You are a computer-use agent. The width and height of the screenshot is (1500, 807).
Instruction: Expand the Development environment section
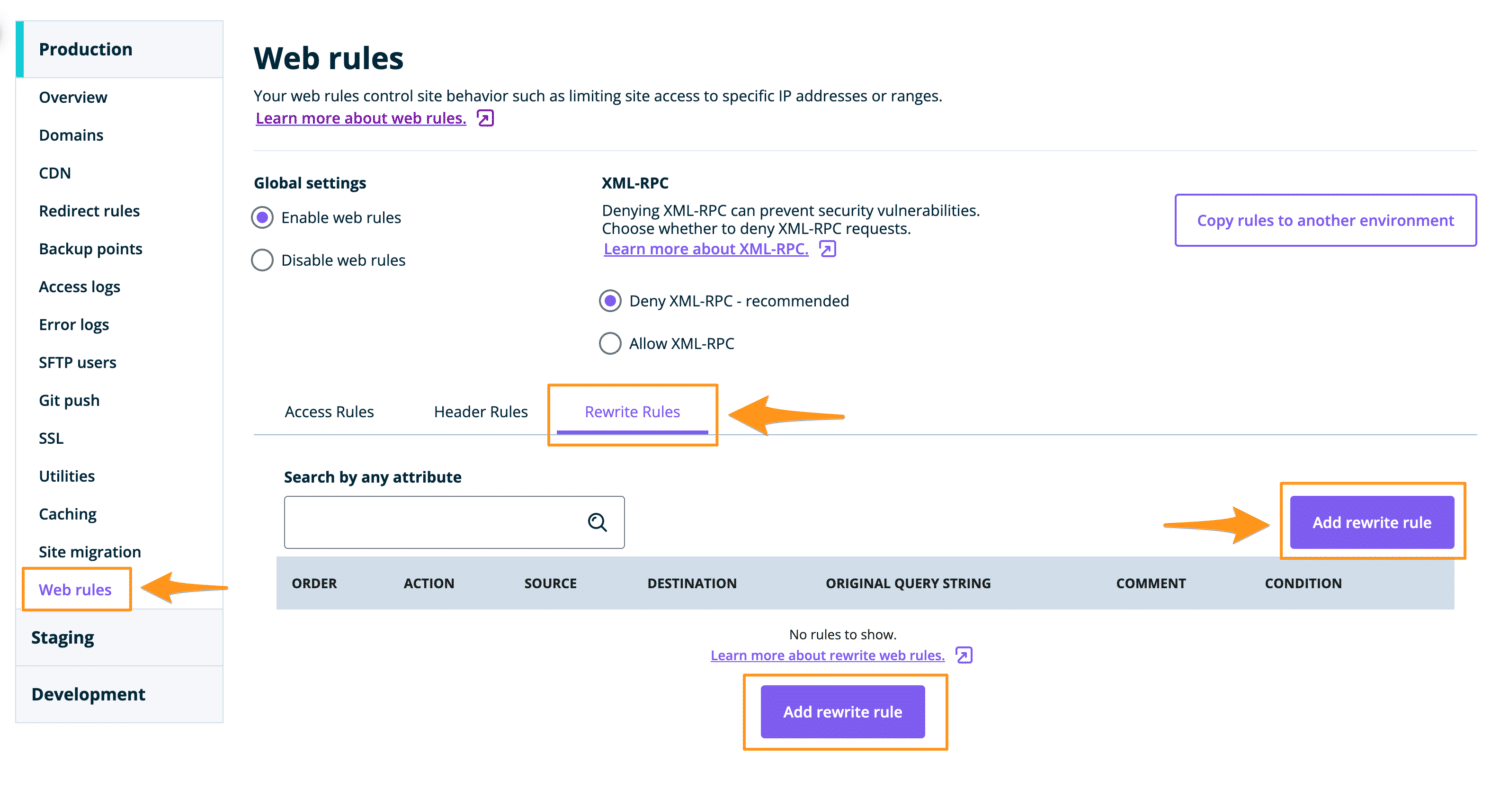click(x=88, y=693)
